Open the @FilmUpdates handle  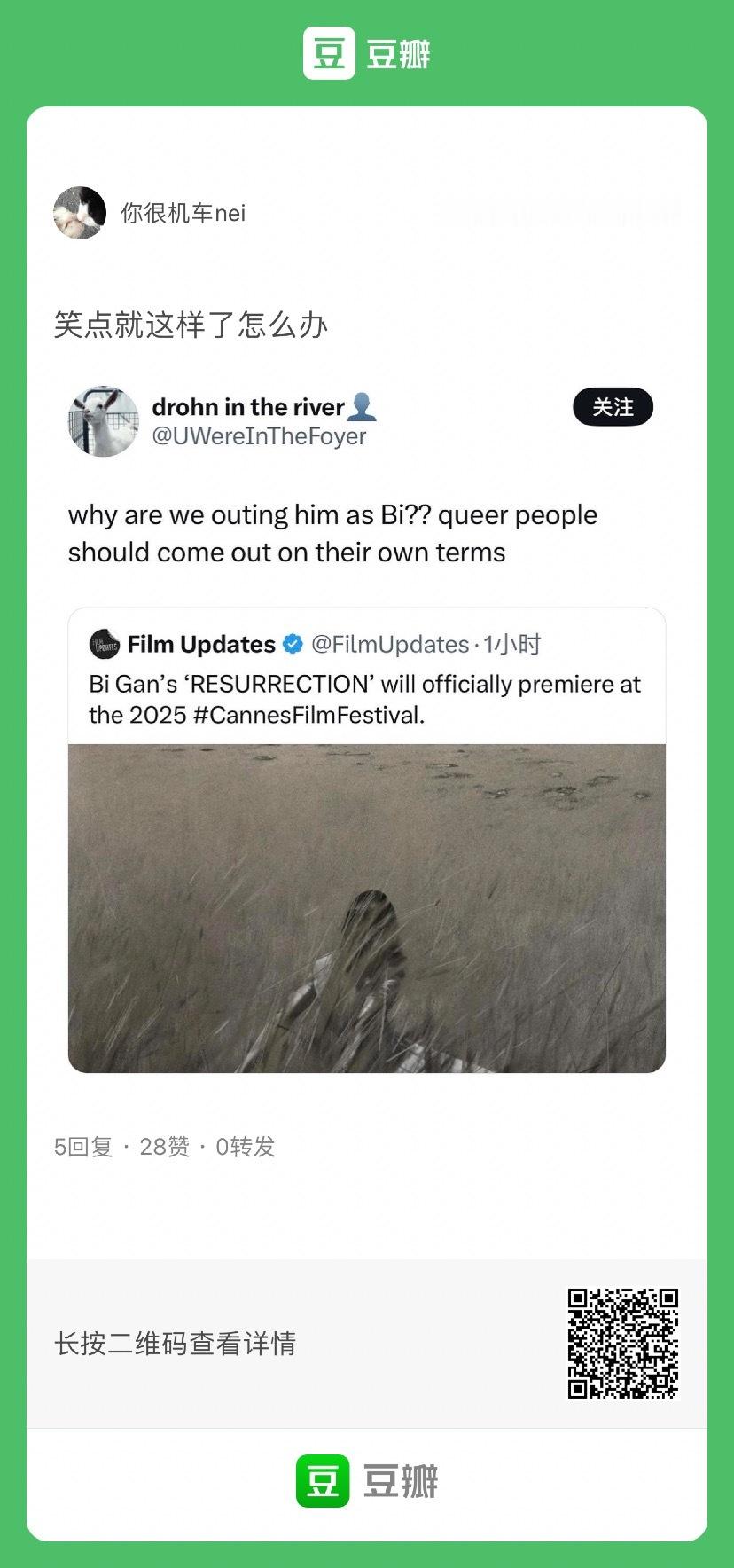click(x=390, y=644)
